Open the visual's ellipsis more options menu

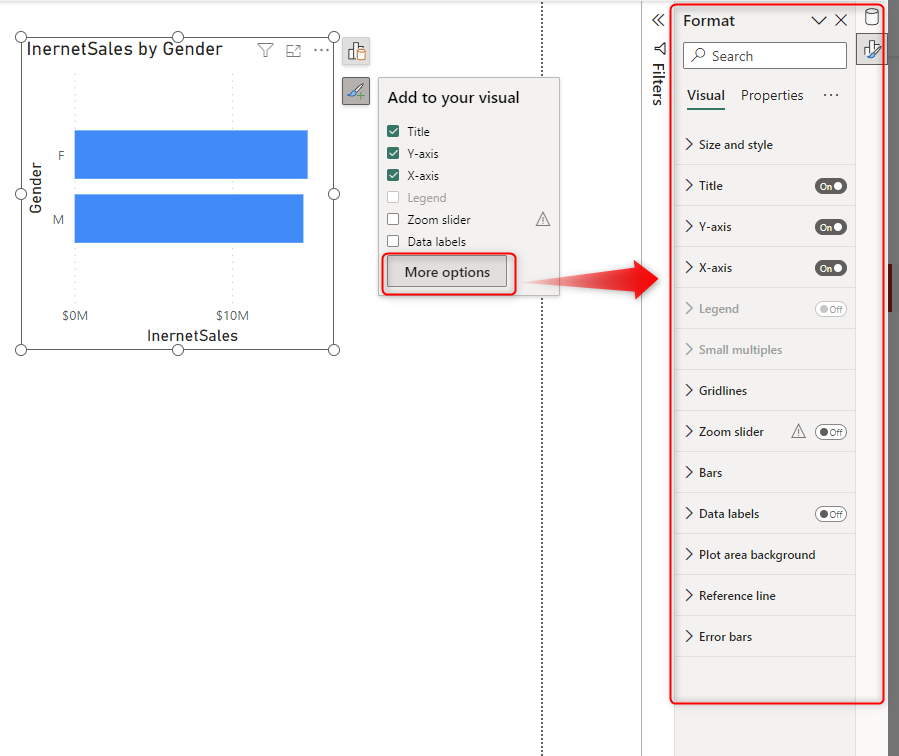pyautogui.click(x=321, y=50)
